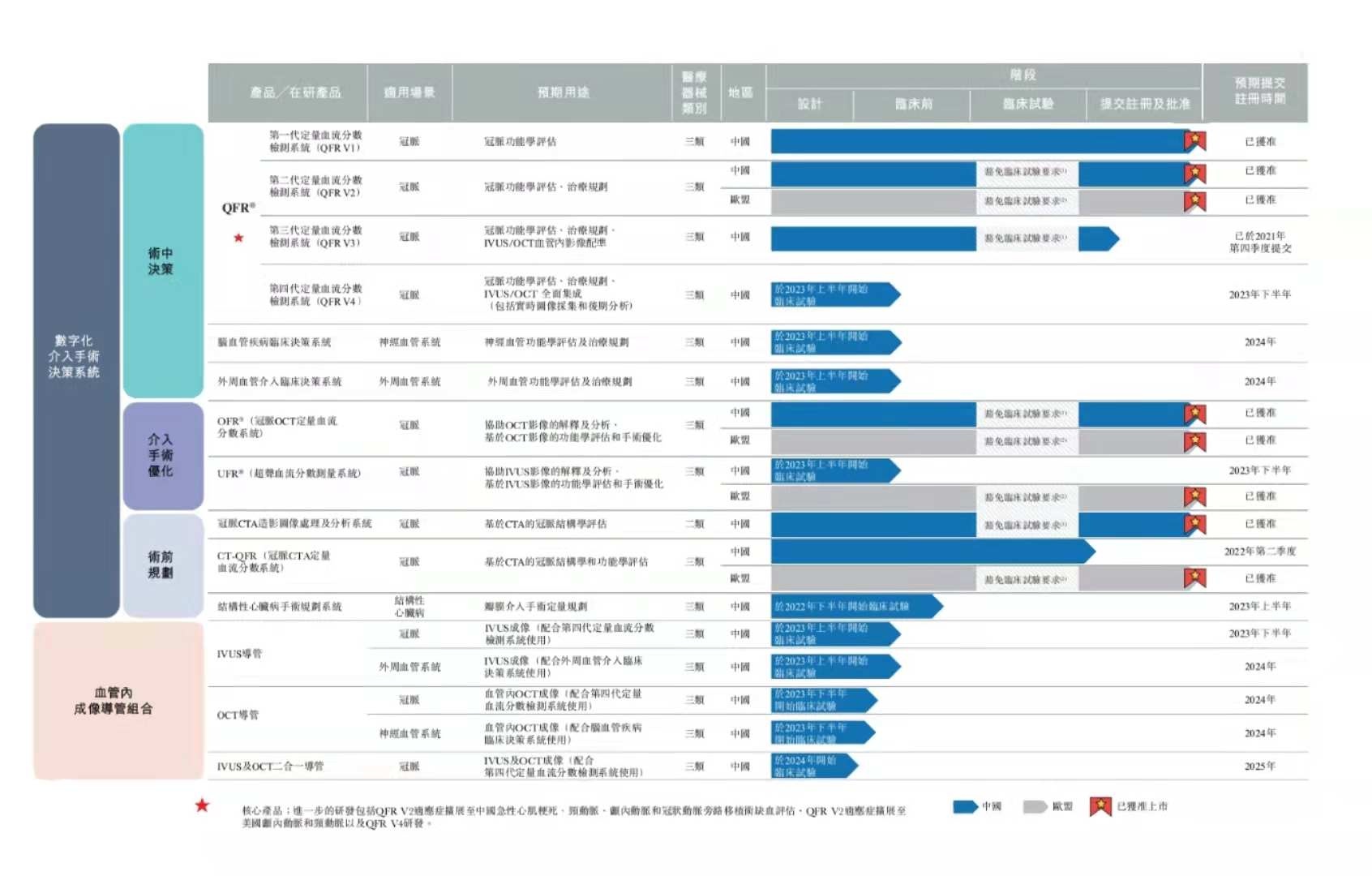Image resolution: width=1372 pixels, height=876 pixels.
Task: Click the 基於CTA的冠脈結構學評估 intended use cell
Action: click(x=546, y=524)
